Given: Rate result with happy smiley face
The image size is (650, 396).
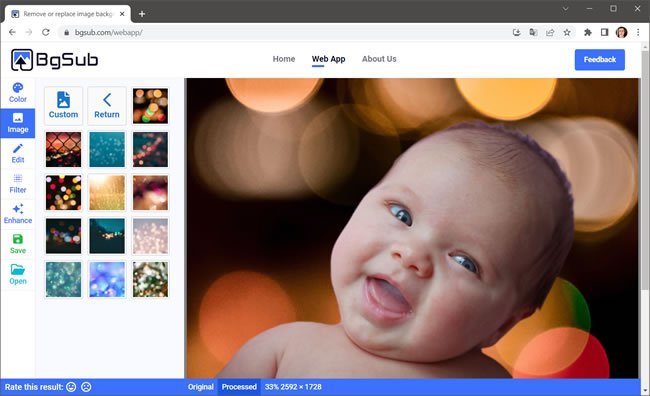Looking at the screenshot, I should (71, 387).
